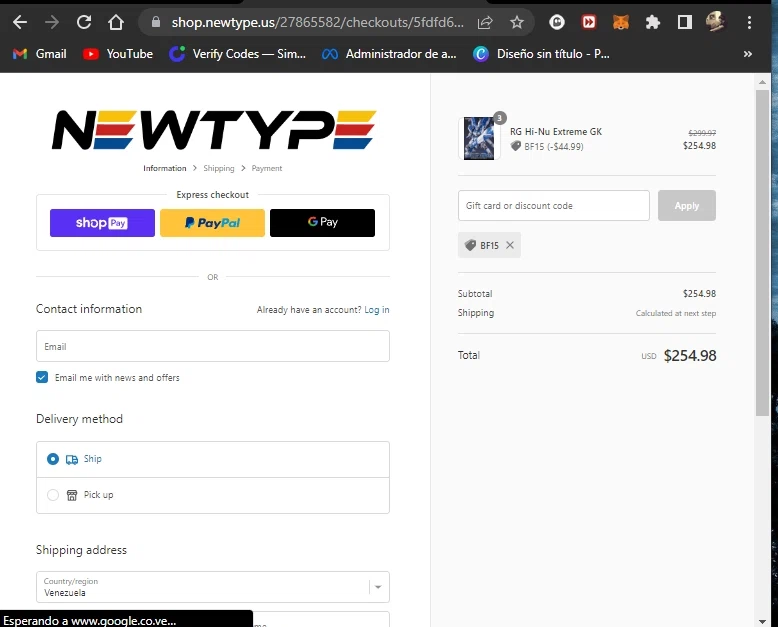Go back with the browser back arrow
The height and width of the screenshot is (627, 778).
tap(20, 22)
